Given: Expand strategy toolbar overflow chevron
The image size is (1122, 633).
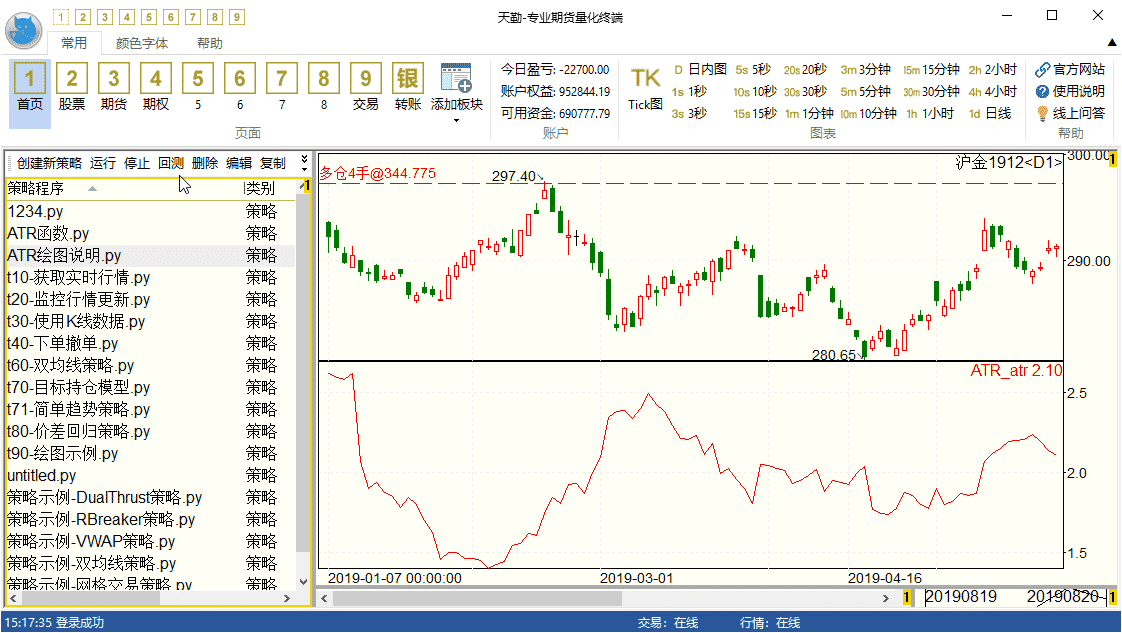Looking at the screenshot, I should click(305, 163).
